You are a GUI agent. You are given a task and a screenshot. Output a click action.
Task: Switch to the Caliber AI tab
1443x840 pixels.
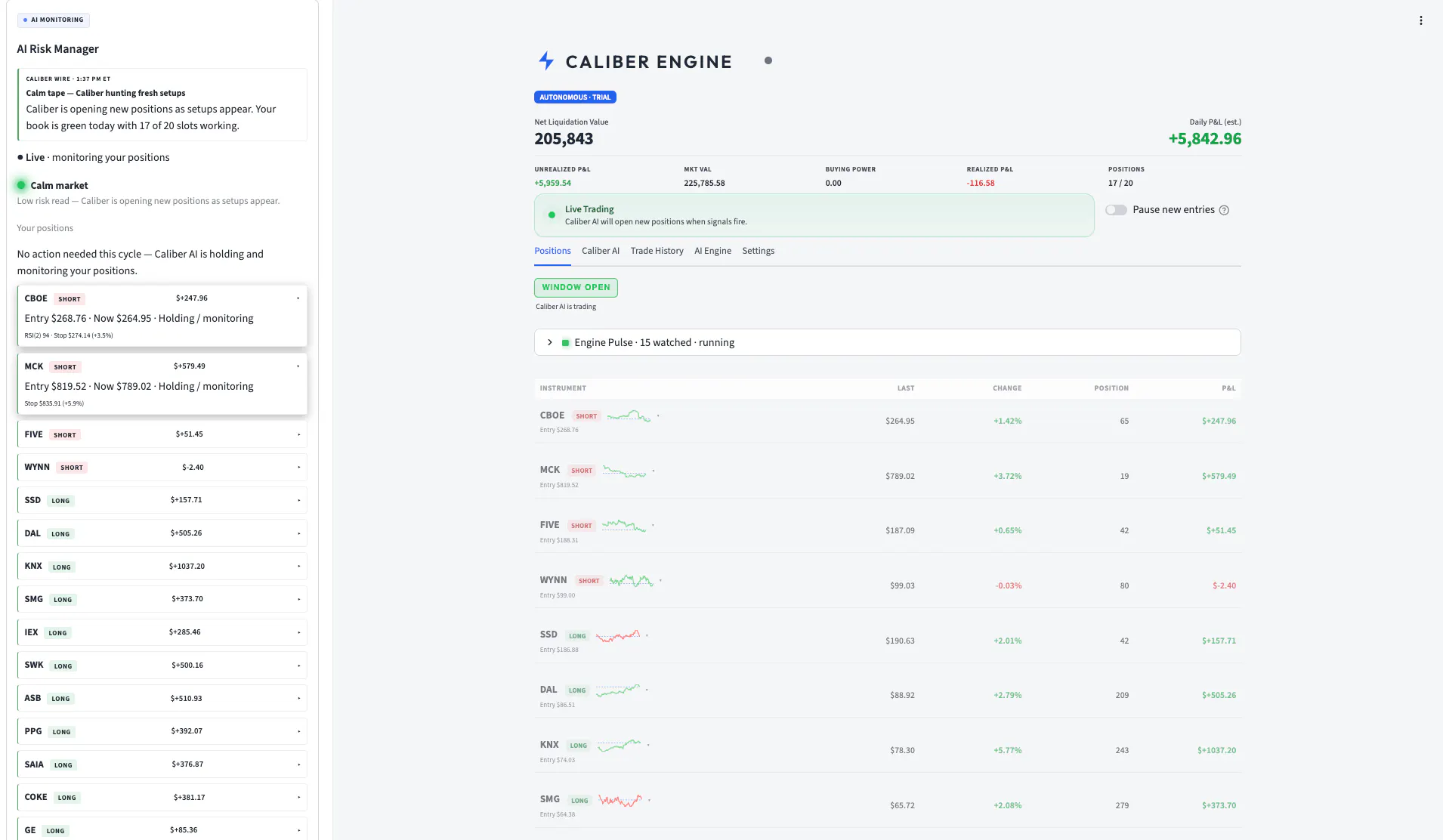pyautogui.click(x=601, y=251)
